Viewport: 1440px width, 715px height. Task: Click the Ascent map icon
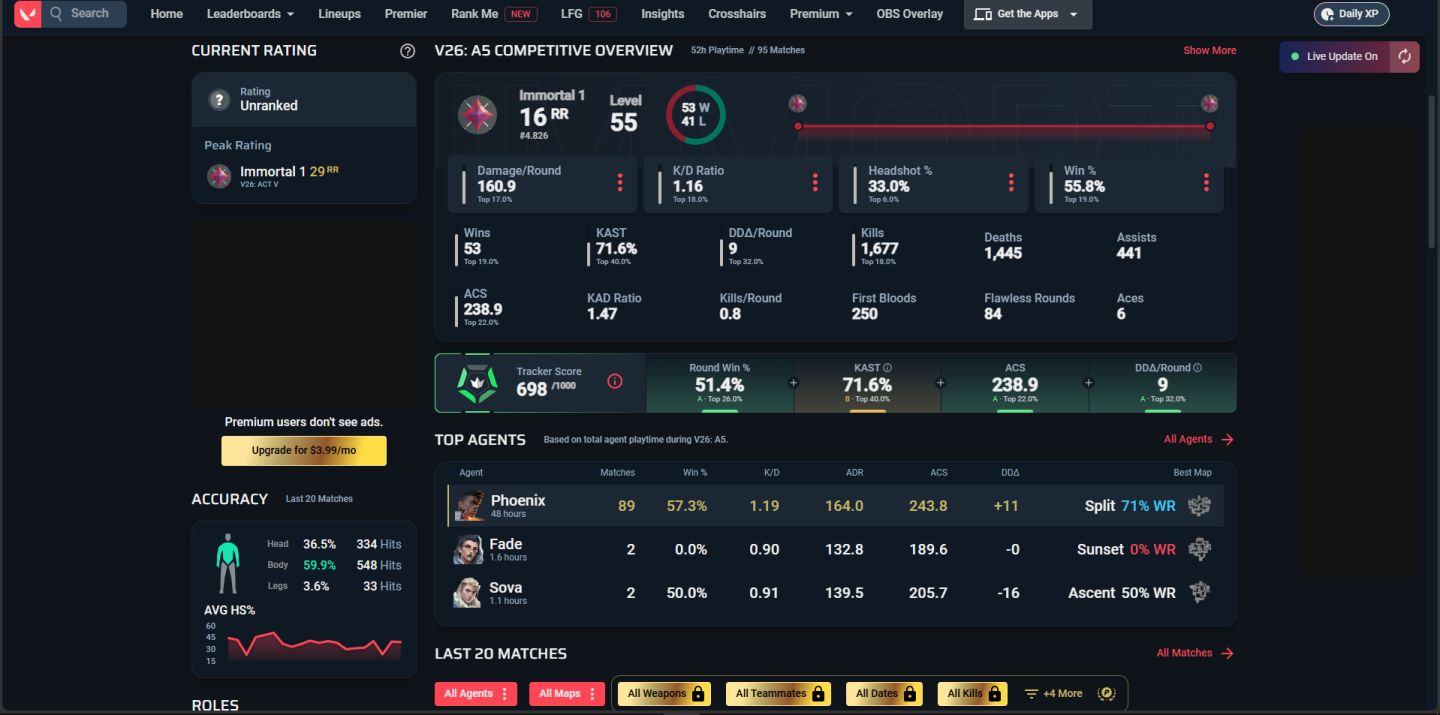coord(1199,593)
